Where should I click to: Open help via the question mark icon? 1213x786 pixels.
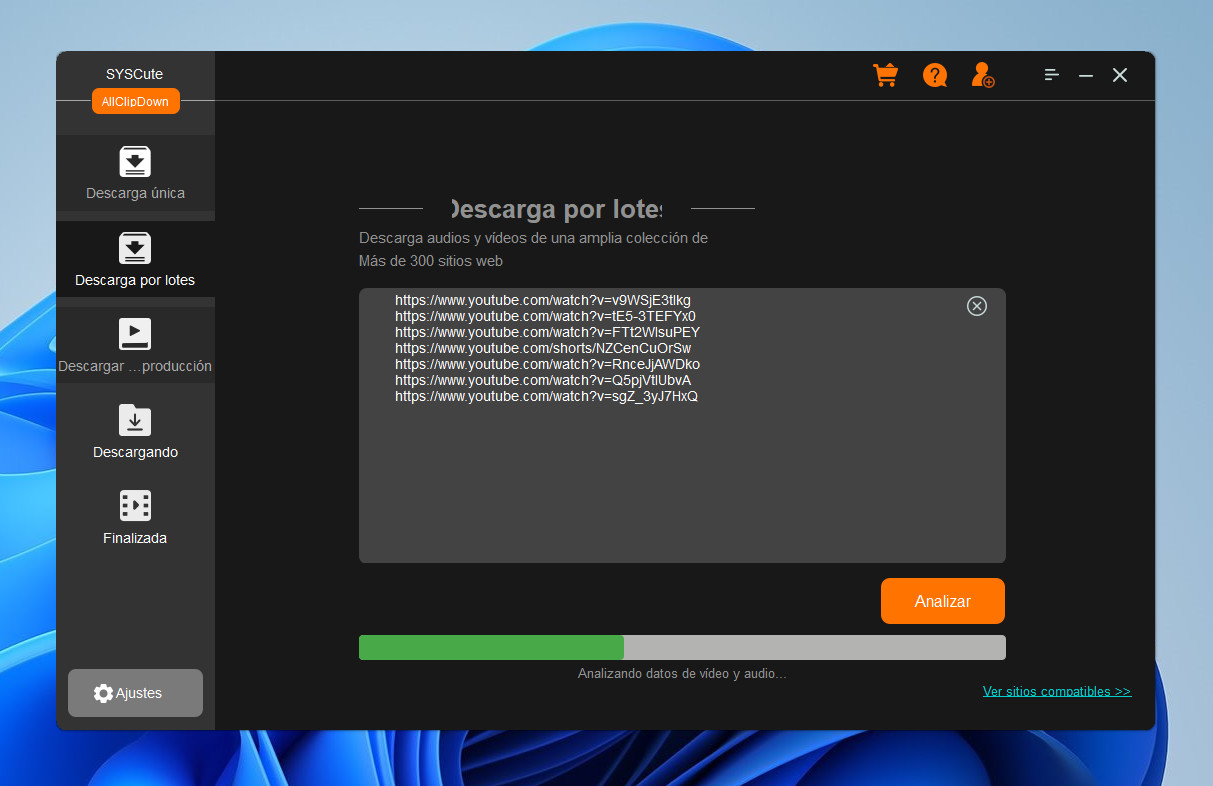tap(935, 75)
